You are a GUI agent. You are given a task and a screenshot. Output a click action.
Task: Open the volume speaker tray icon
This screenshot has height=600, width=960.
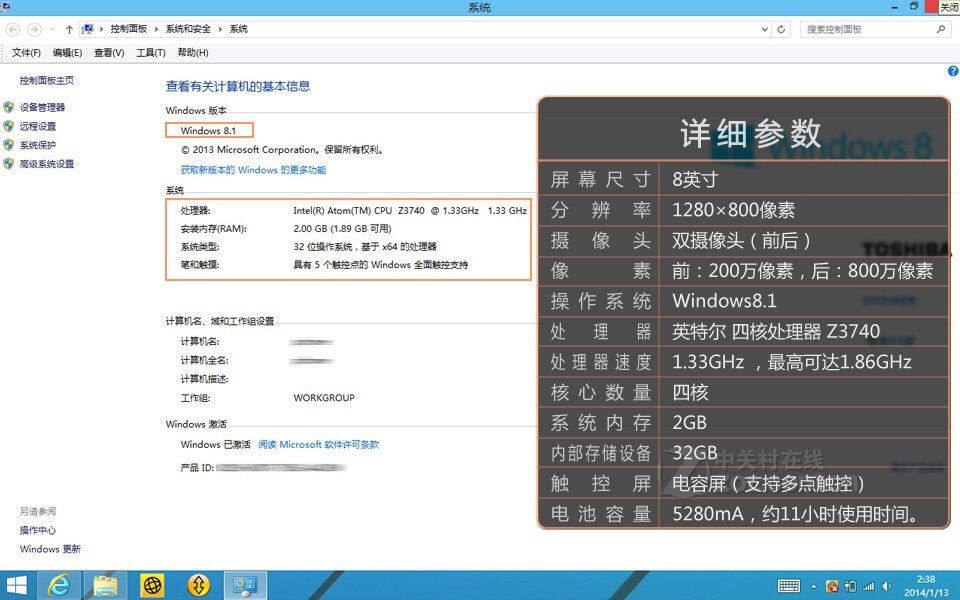pyautogui.click(x=886, y=587)
